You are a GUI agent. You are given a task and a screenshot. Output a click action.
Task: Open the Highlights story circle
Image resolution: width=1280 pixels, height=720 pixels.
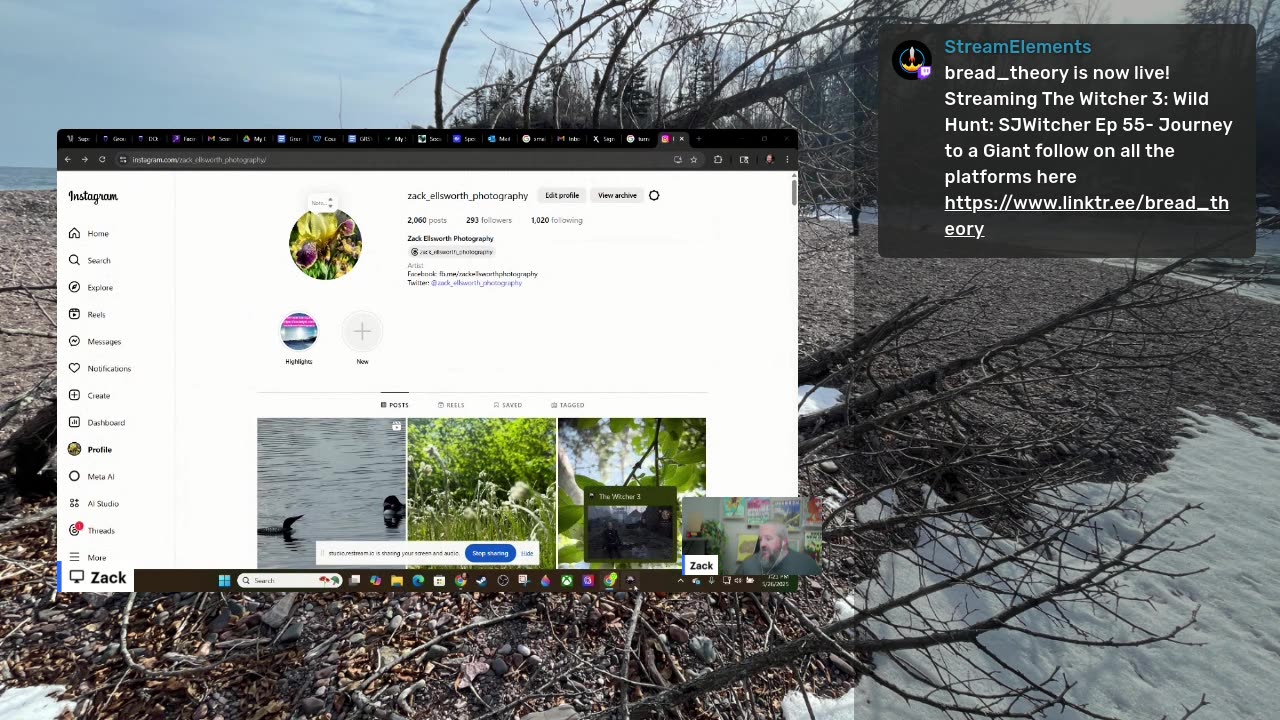click(x=298, y=332)
